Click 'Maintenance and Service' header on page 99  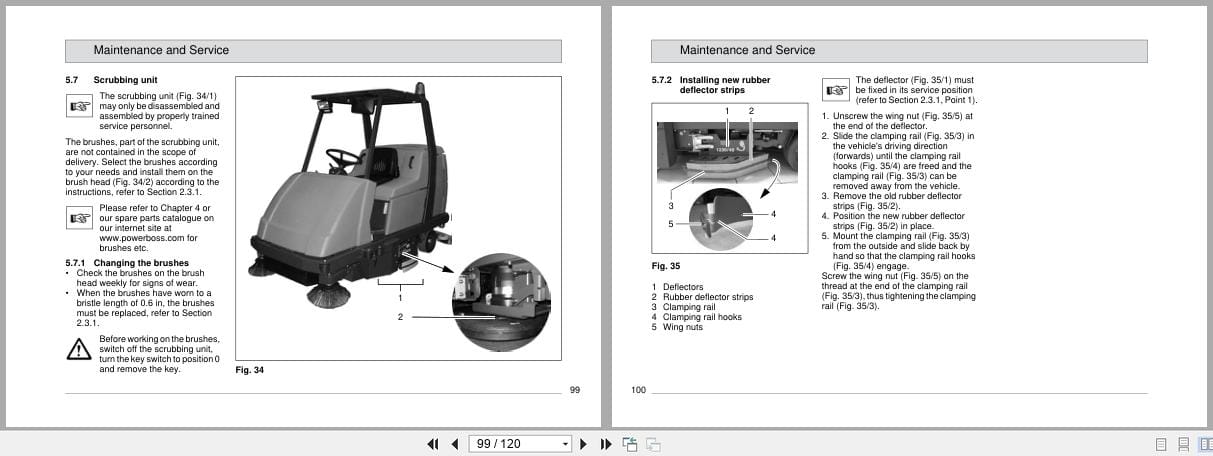click(161, 50)
